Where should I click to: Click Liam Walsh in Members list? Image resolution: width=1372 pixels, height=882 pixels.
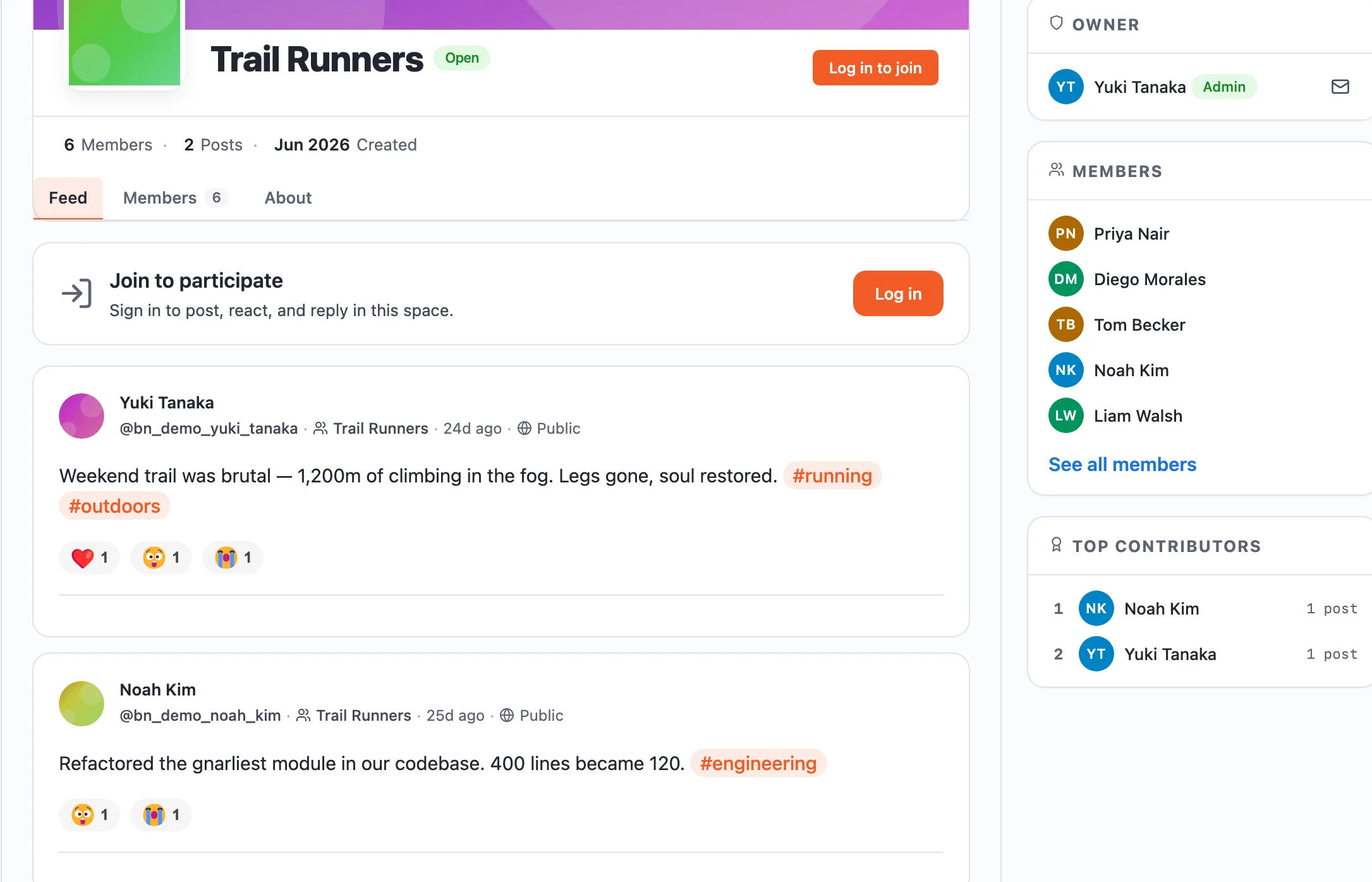(x=1138, y=415)
